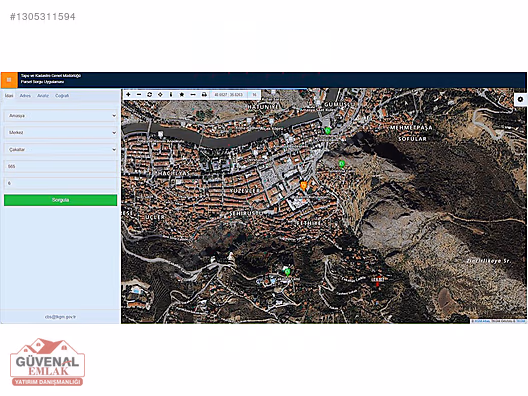Click the Zincirlikaya Sr. label on the map

[x=489, y=261]
